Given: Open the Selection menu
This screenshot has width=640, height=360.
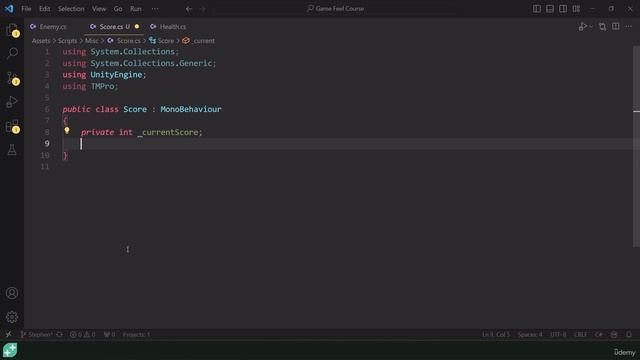Looking at the screenshot, I should [x=71, y=9].
